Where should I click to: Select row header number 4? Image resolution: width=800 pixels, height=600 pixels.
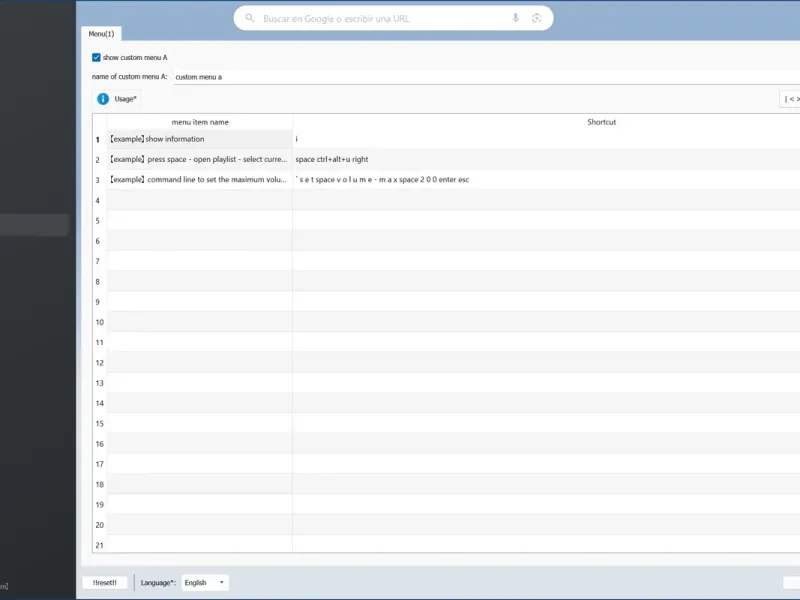(x=100, y=201)
